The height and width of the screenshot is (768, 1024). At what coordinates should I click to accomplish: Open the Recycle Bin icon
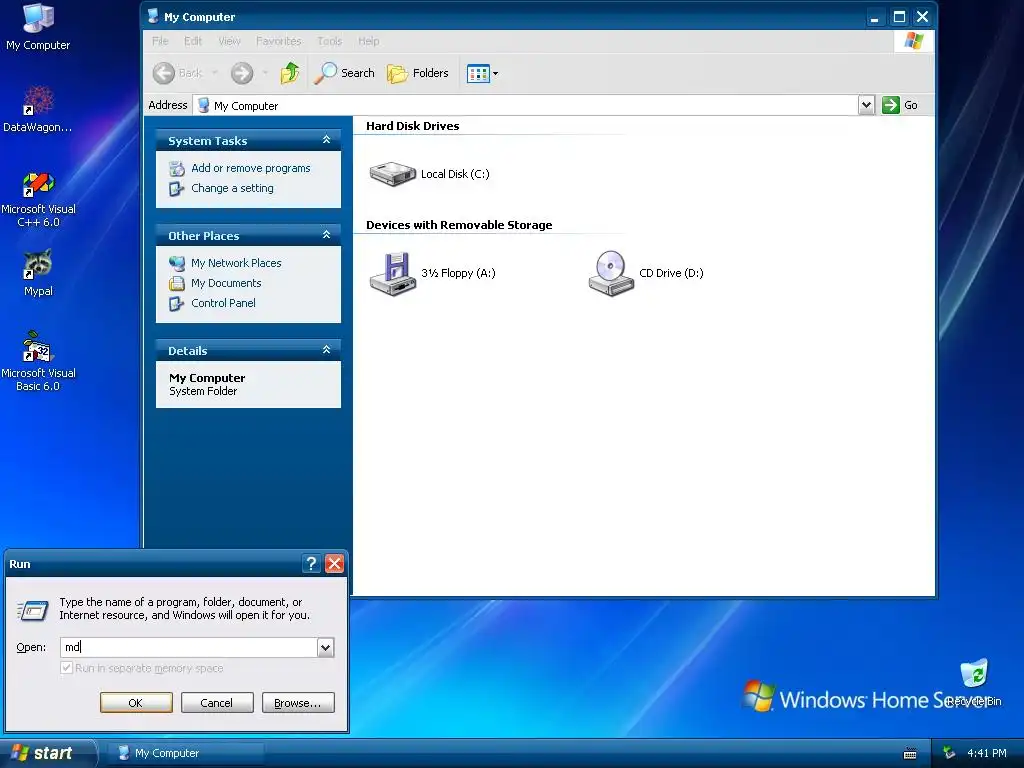tap(974, 683)
